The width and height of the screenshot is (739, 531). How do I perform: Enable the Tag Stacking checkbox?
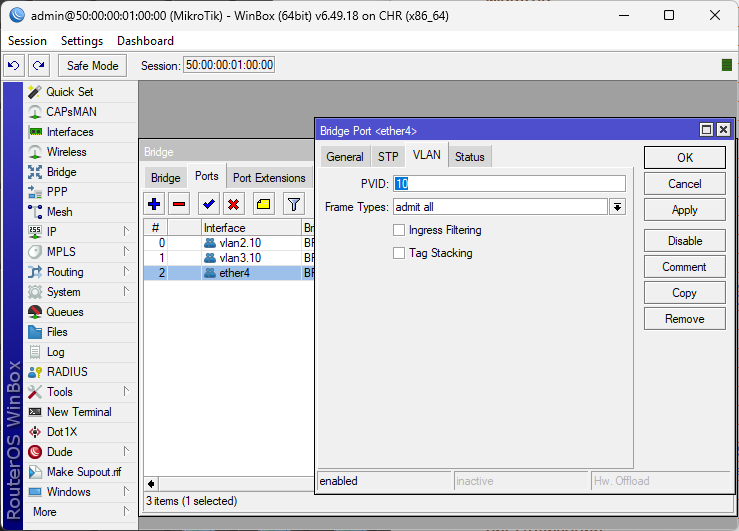point(400,254)
